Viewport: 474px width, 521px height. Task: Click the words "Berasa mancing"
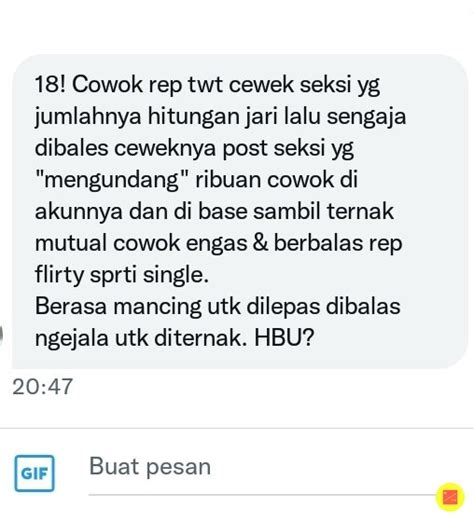[118, 306]
